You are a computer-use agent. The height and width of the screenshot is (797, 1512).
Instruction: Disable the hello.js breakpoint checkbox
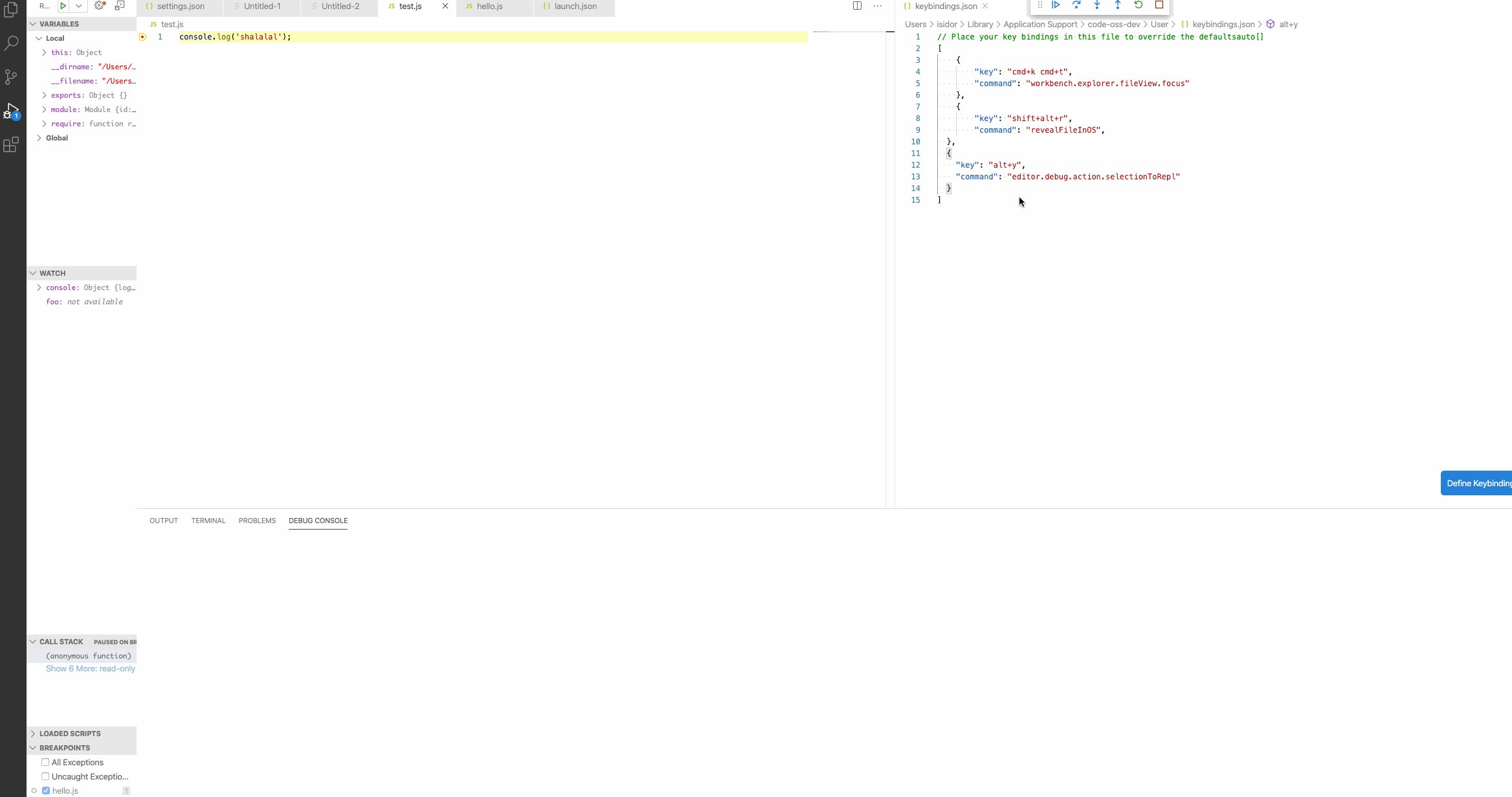point(46,791)
